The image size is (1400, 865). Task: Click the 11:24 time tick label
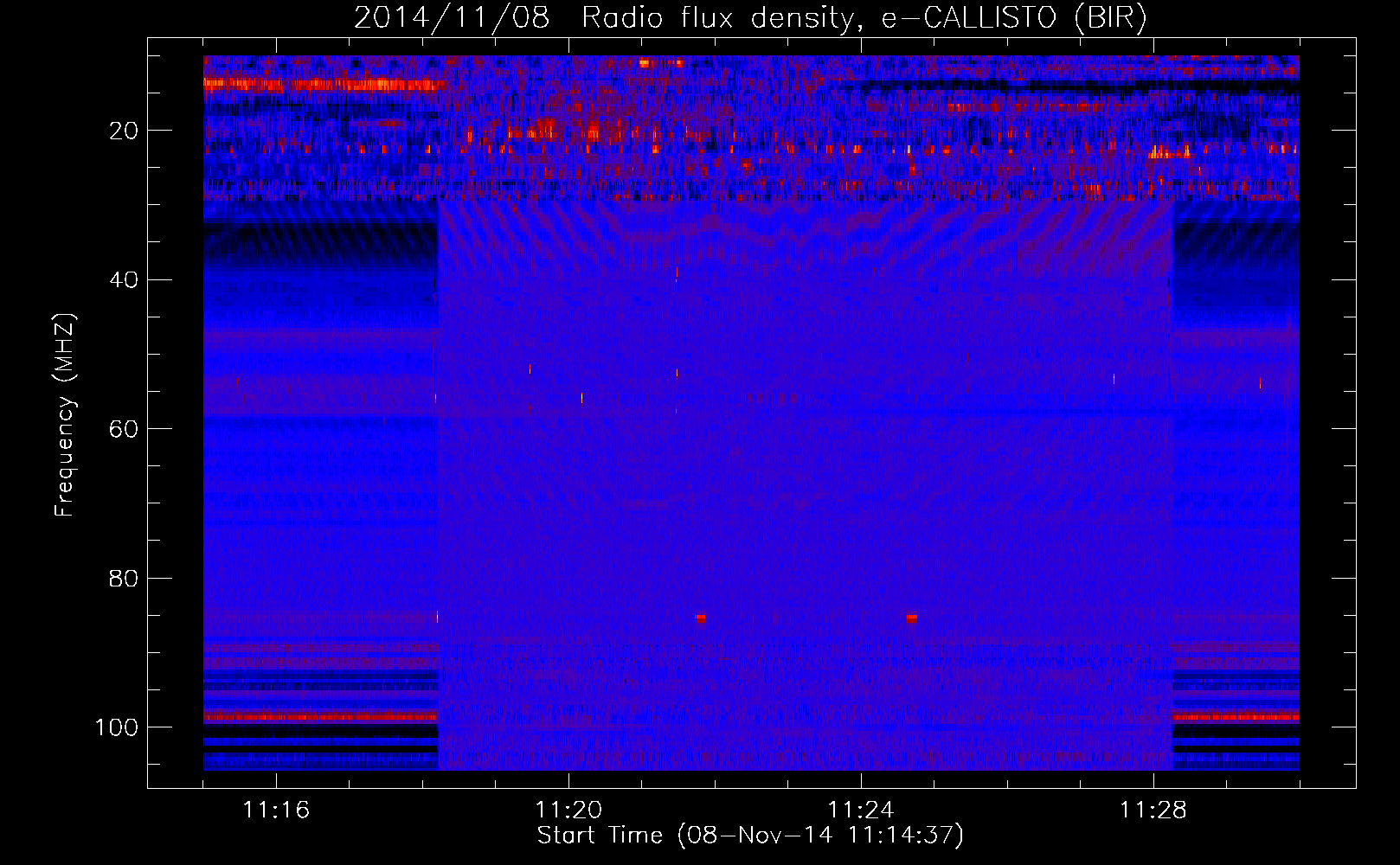861,811
